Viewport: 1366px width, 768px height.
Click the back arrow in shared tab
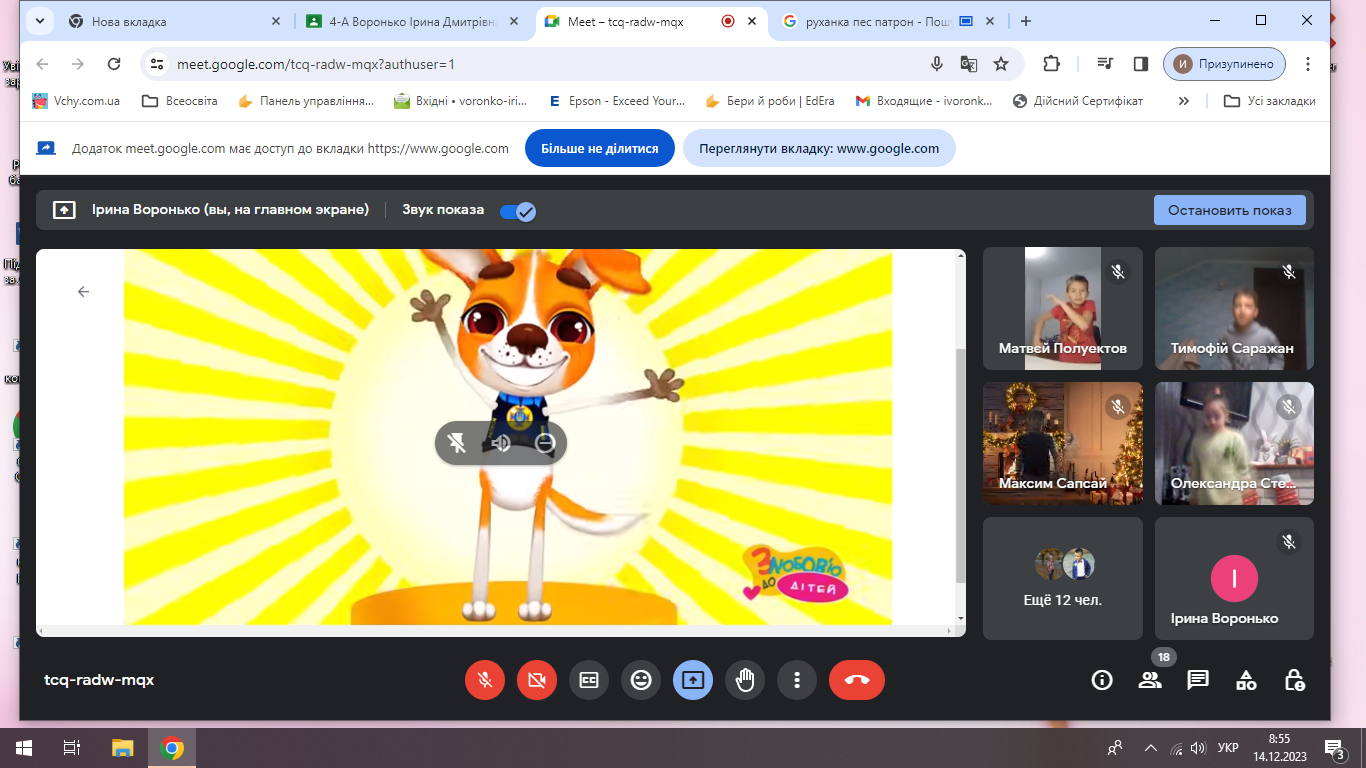point(83,292)
